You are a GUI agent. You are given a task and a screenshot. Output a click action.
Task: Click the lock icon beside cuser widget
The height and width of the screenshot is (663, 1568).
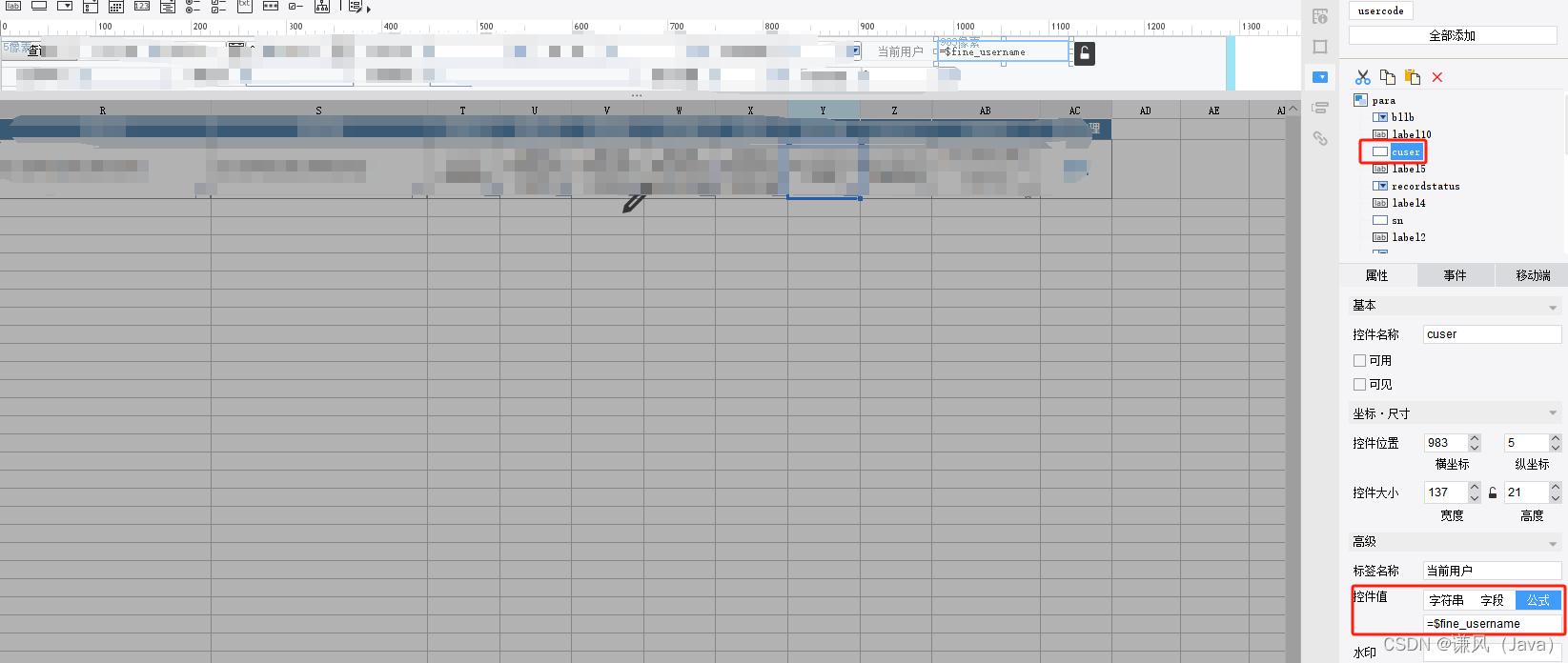(1085, 53)
